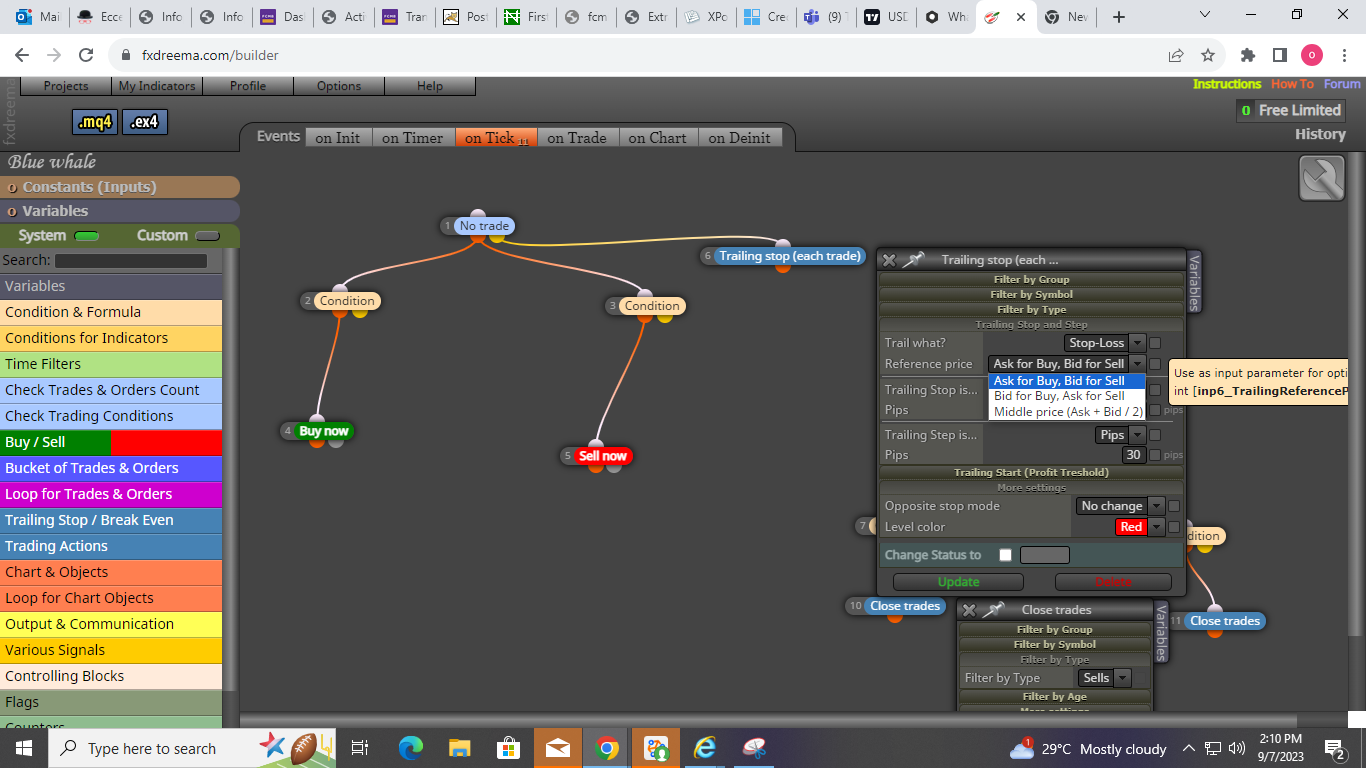Tick the input checkbox for Level color
The width and height of the screenshot is (1366, 768).
click(x=1174, y=527)
